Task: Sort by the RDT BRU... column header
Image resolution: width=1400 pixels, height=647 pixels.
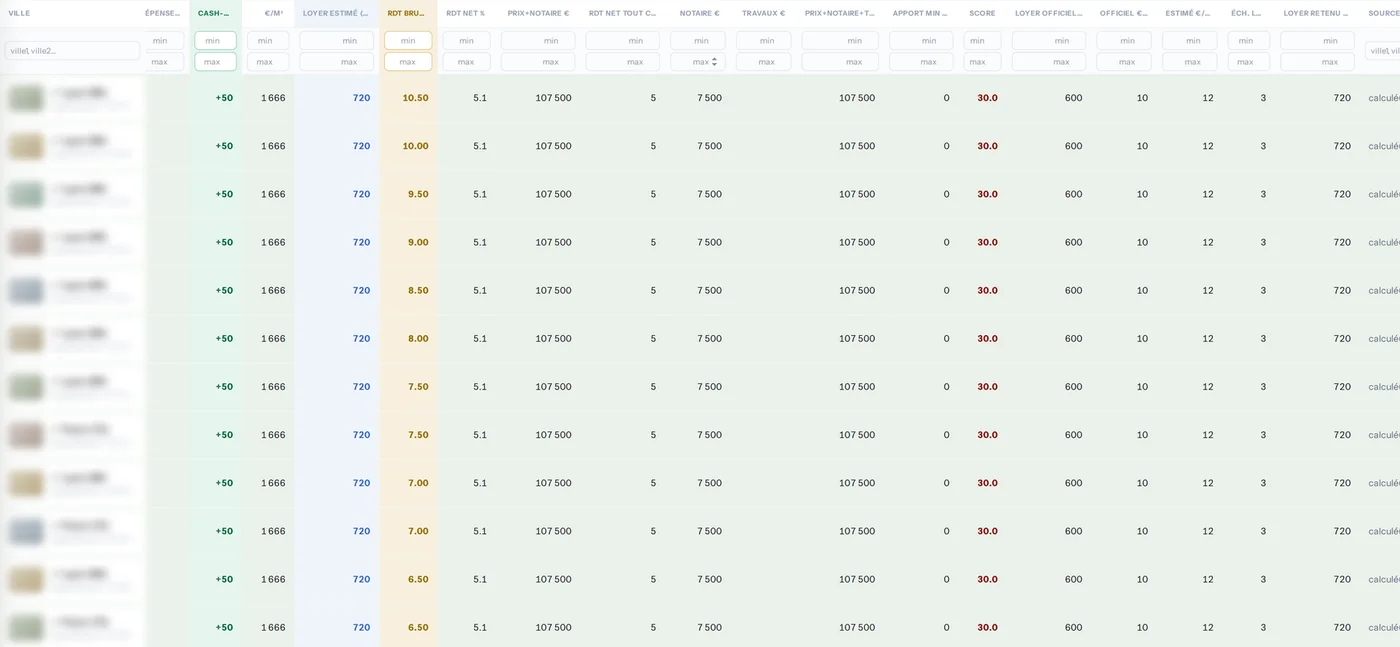Action: 406,13
